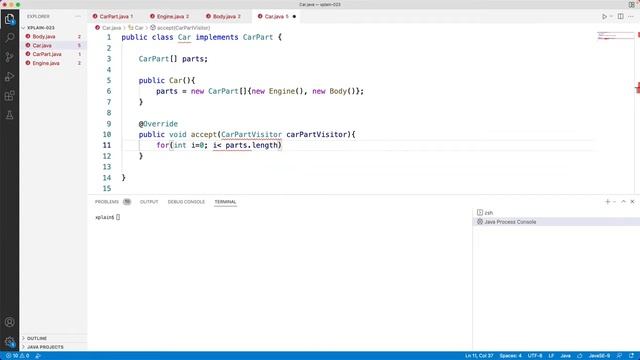Open the Explorer view in activity bar
The height and width of the screenshot is (360, 640).
[9, 19]
